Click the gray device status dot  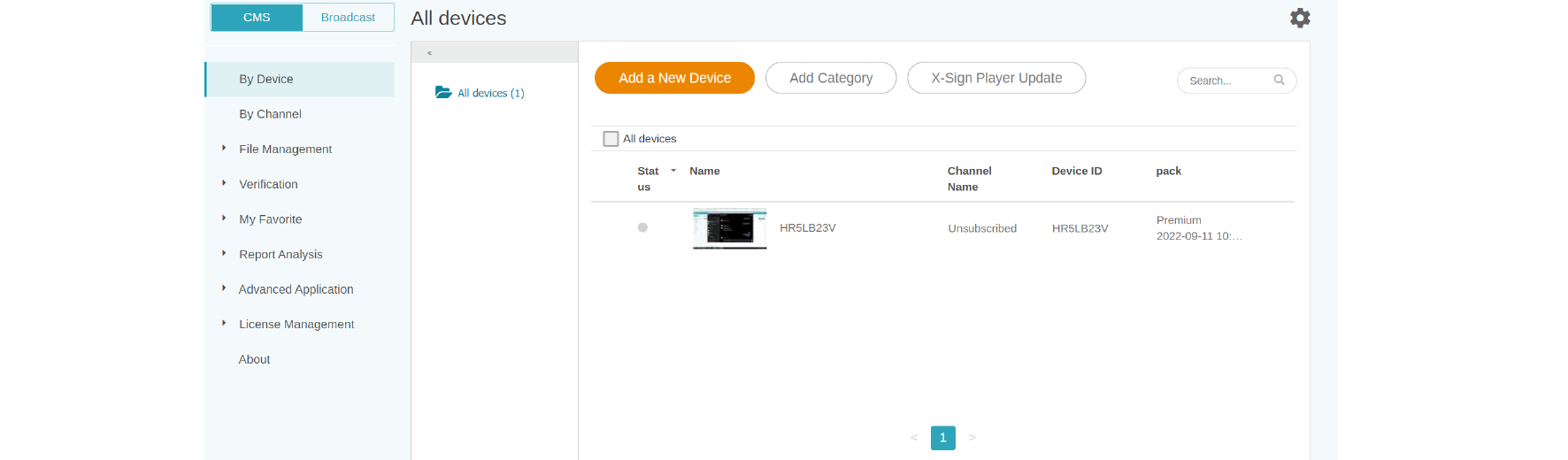[642, 228]
